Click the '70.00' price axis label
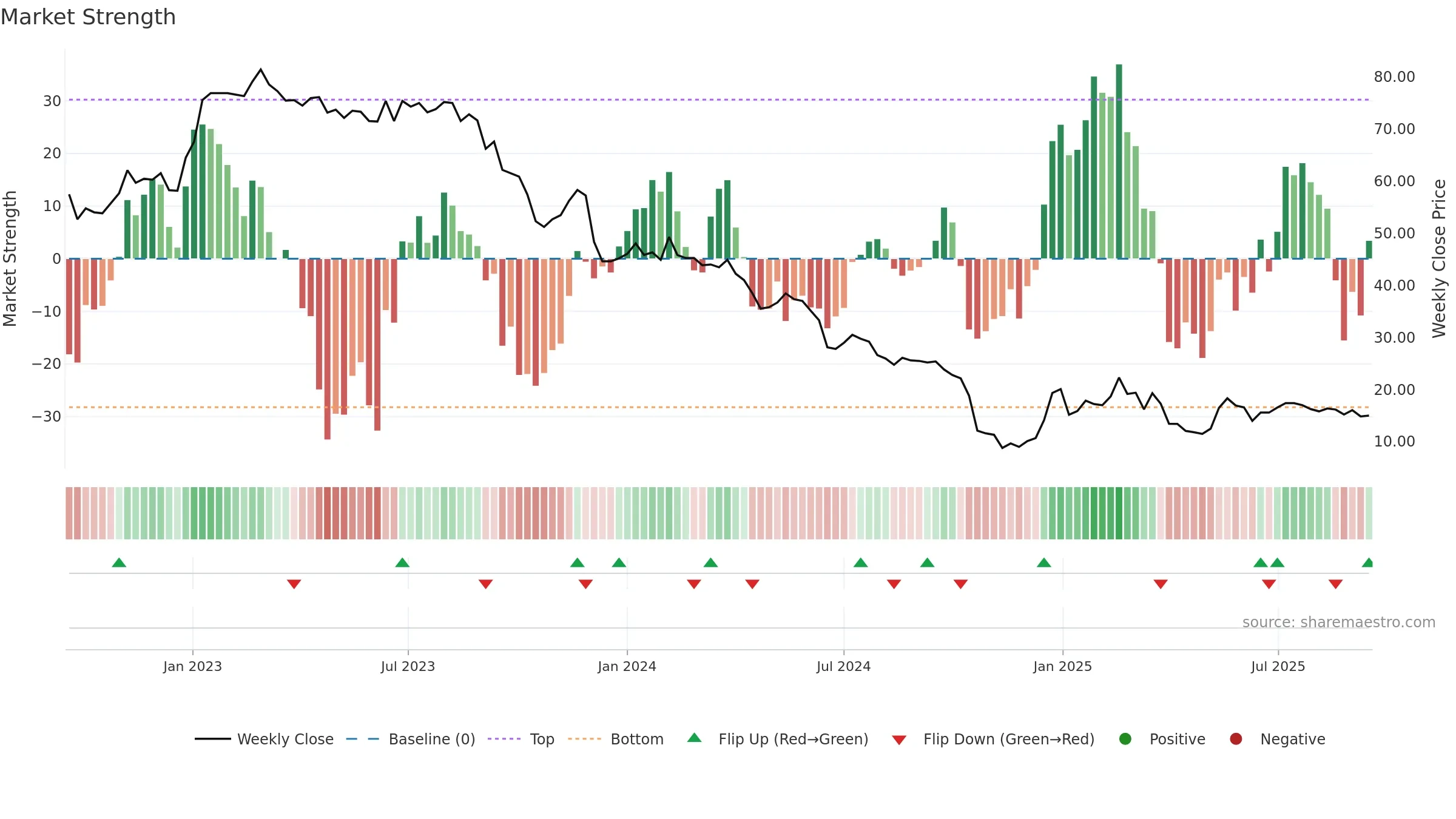Viewport: 1456px width, 819px height. click(1395, 129)
